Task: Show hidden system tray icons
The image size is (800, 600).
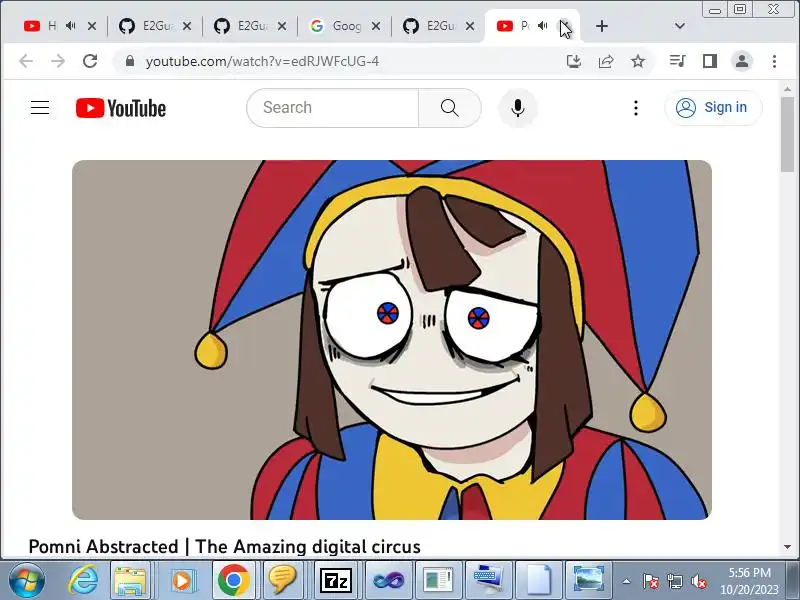Action: click(627, 581)
